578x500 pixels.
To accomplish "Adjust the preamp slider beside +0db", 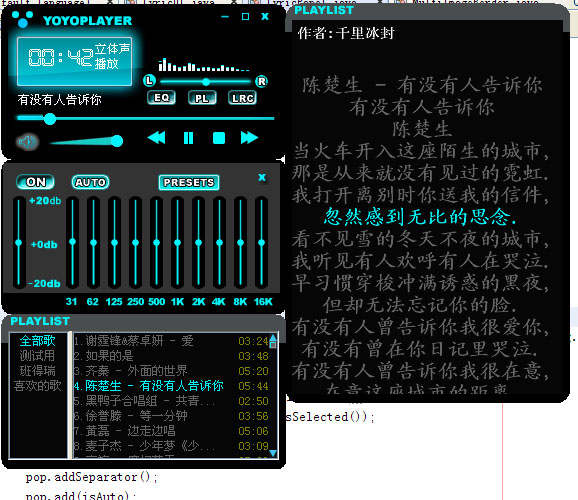I will click(18, 243).
